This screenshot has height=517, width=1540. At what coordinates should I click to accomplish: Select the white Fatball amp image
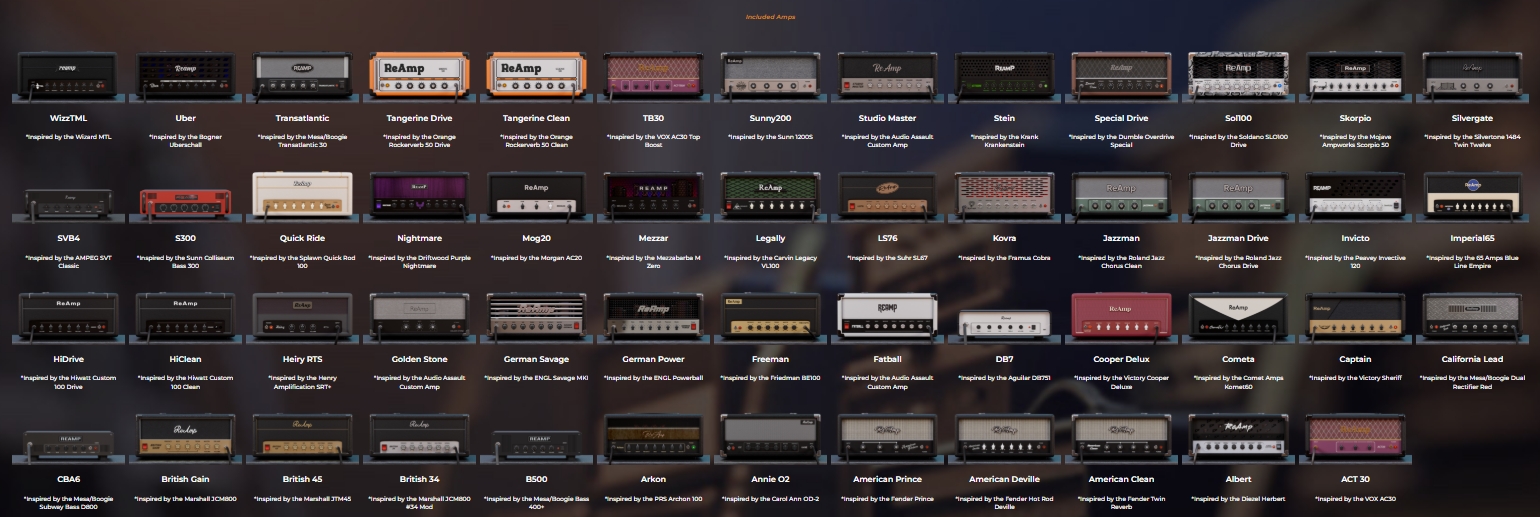point(887,317)
